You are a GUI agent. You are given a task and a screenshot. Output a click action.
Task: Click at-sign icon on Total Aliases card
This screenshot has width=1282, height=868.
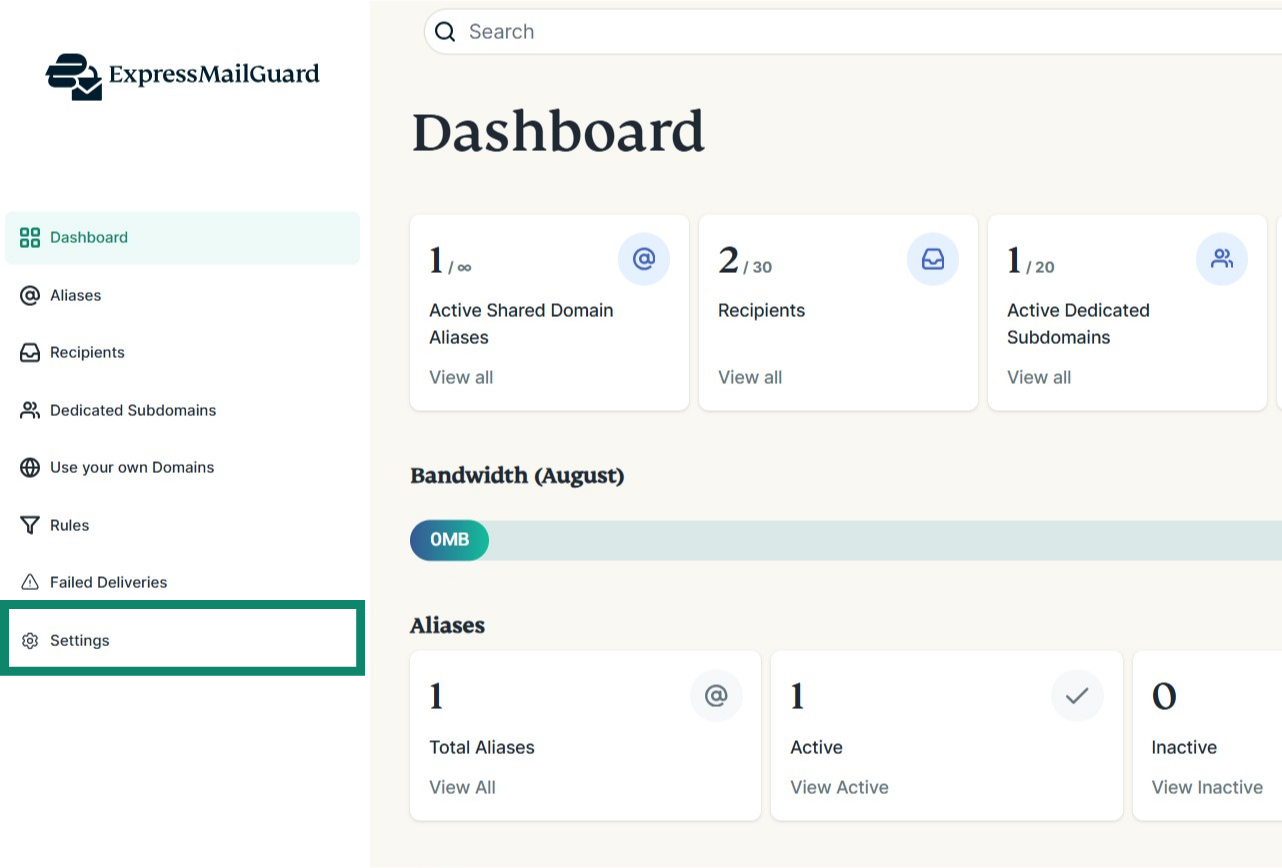tap(716, 695)
